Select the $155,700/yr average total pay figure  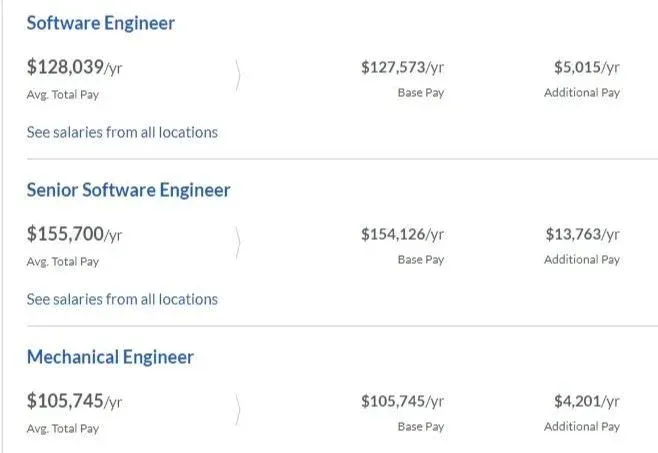click(x=74, y=235)
